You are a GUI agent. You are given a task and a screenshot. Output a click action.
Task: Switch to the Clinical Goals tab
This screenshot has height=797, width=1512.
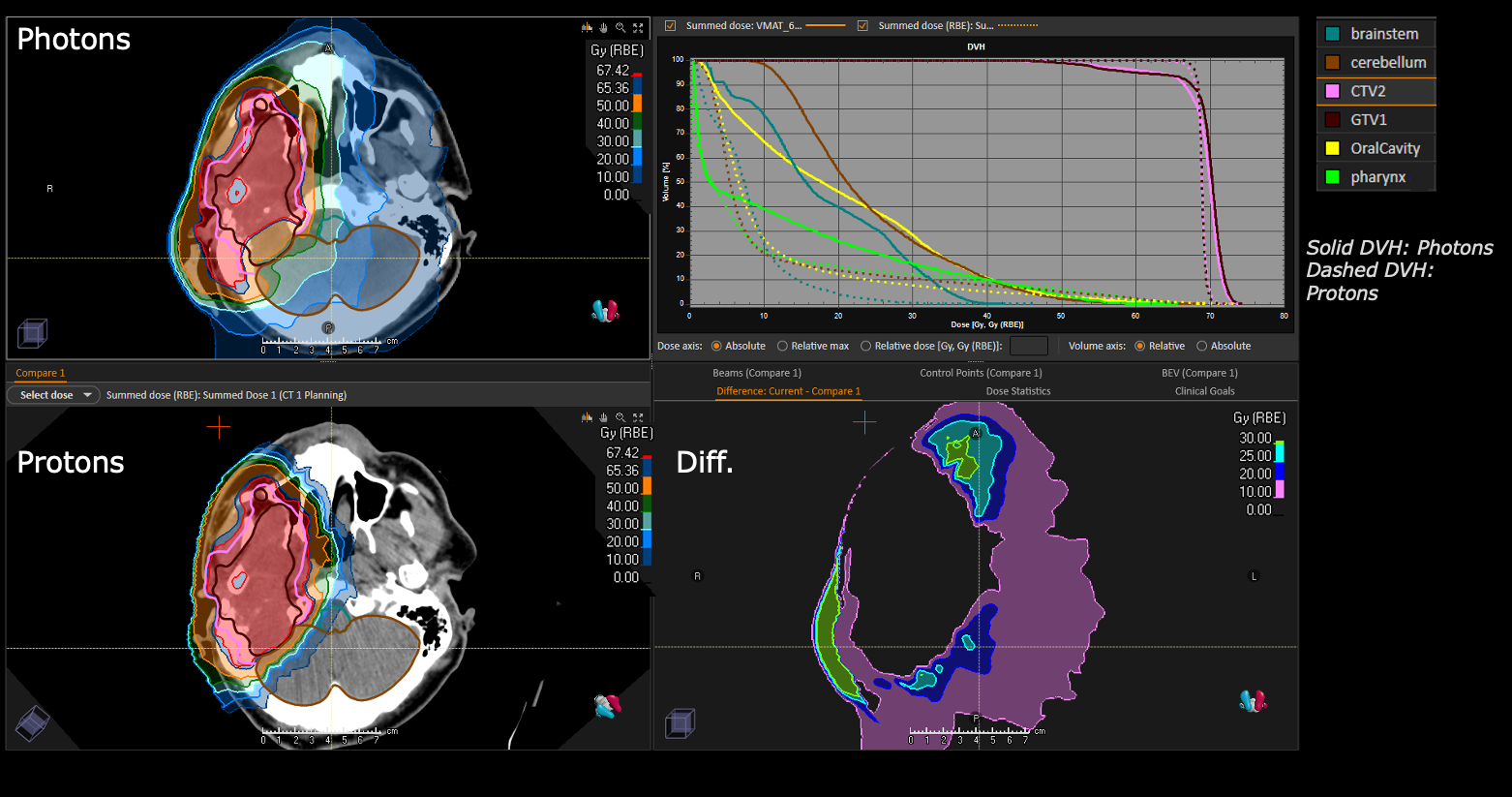pos(1204,391)
